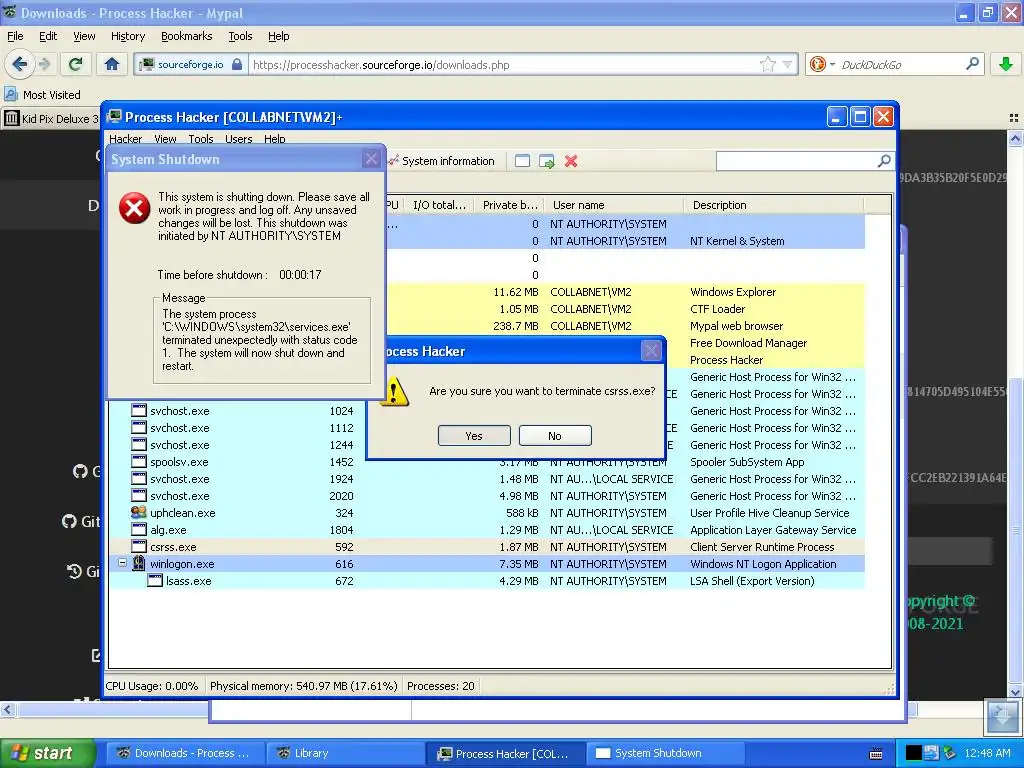
Task: Click the browser page vertical scrollbar up arrow
Action: tap(1015, 138)
